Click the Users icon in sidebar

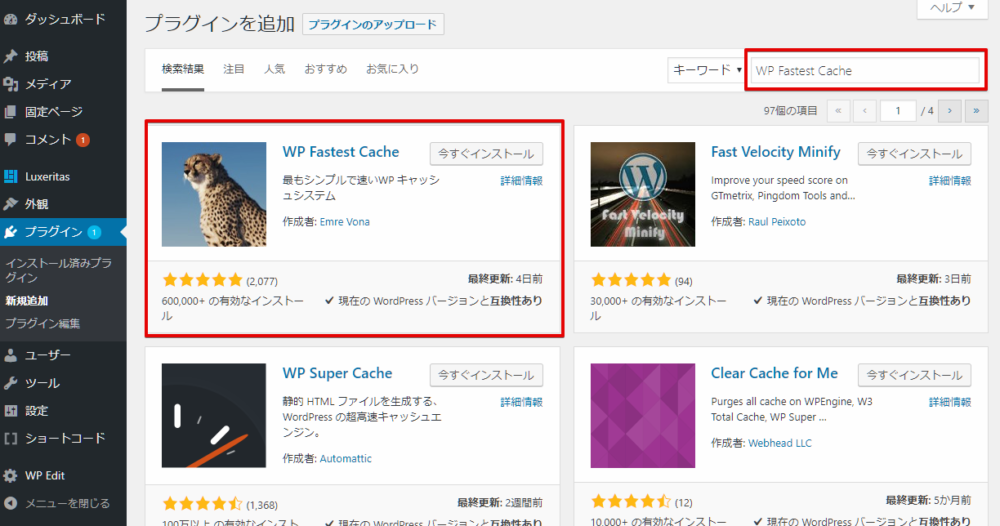(11, 355)
